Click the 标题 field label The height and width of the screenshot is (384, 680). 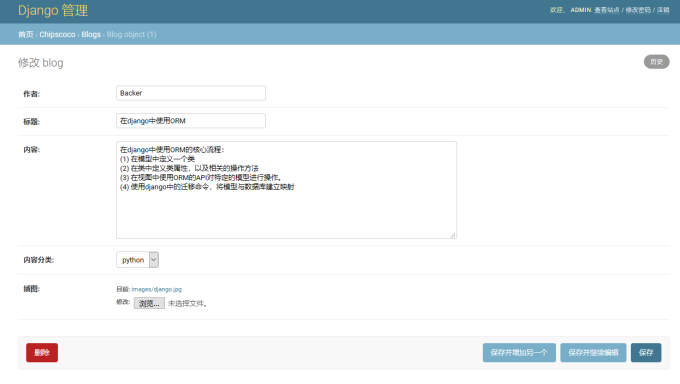pos(31,121)
